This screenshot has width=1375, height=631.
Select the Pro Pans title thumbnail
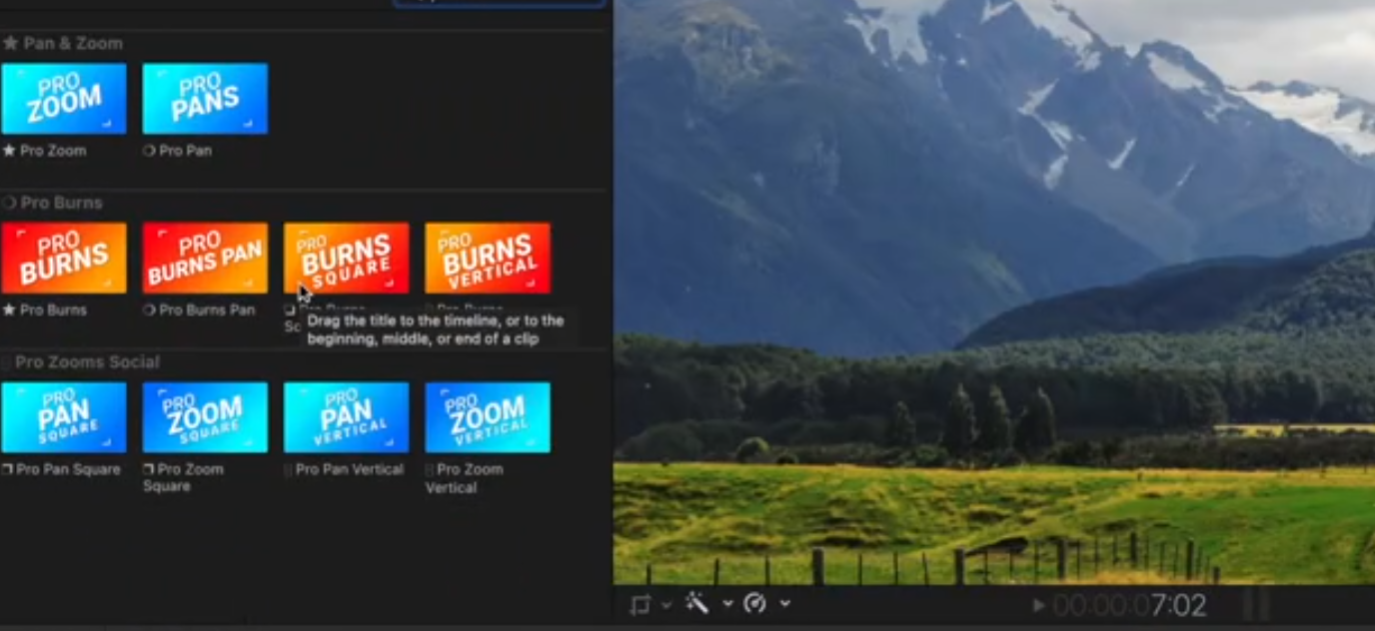(205, 98)
